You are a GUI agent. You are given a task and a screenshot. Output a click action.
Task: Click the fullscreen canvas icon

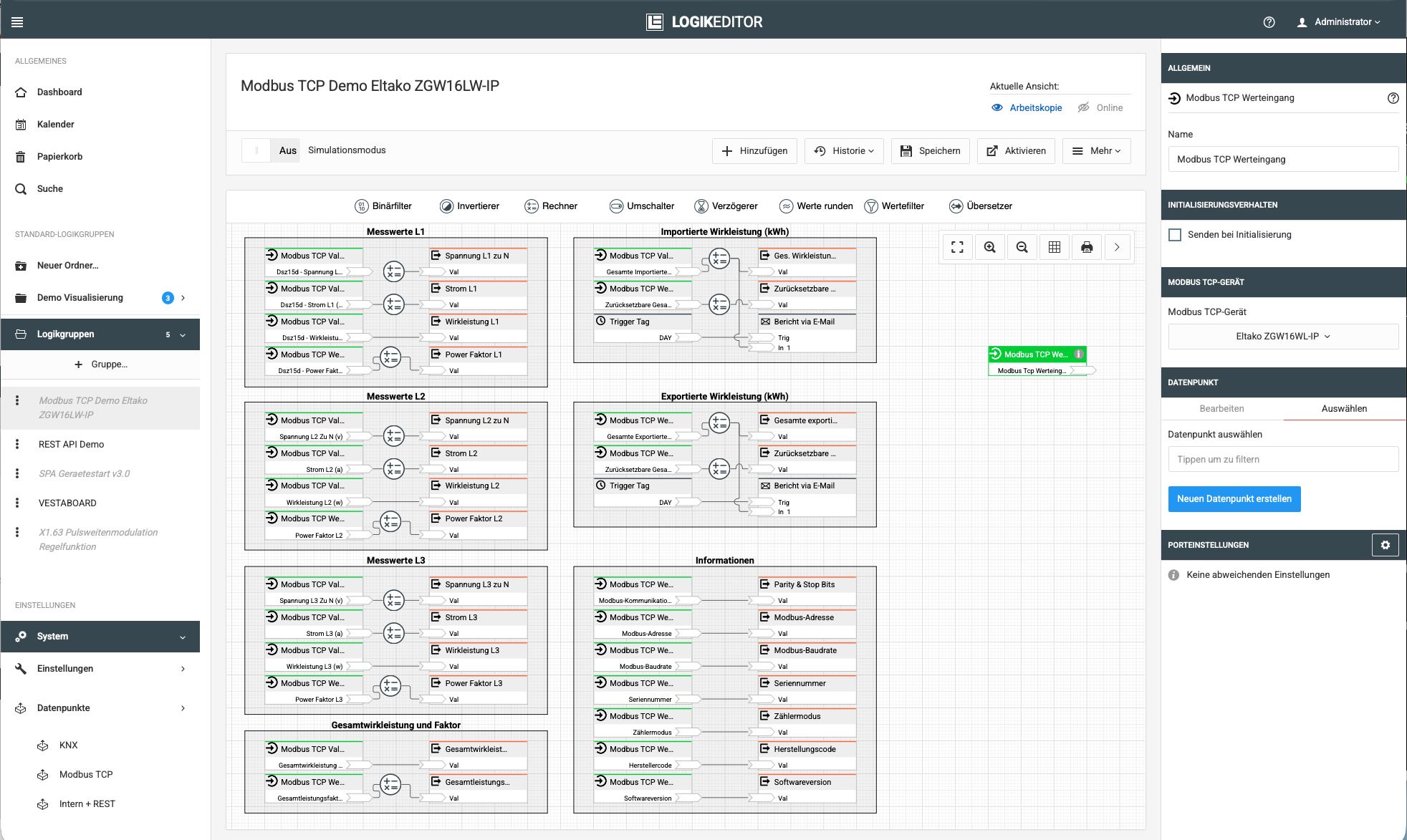pyautogui.click(x=957, y=247)
